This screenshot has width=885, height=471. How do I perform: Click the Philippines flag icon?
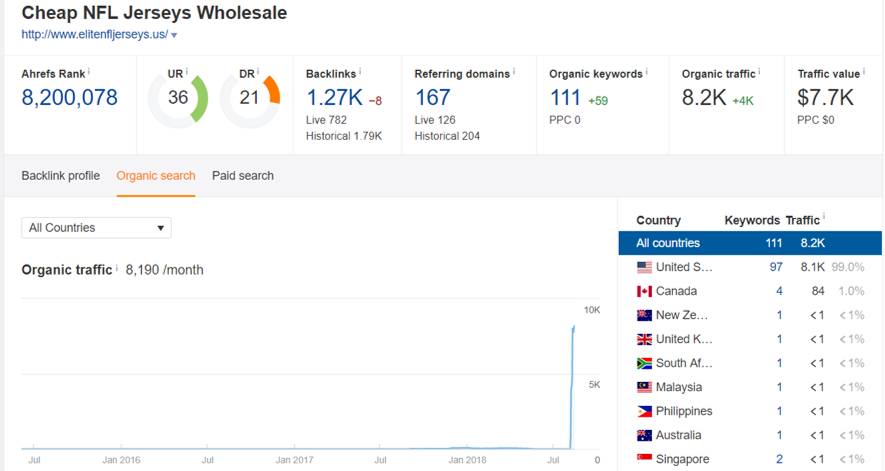[x=644, y=412]
